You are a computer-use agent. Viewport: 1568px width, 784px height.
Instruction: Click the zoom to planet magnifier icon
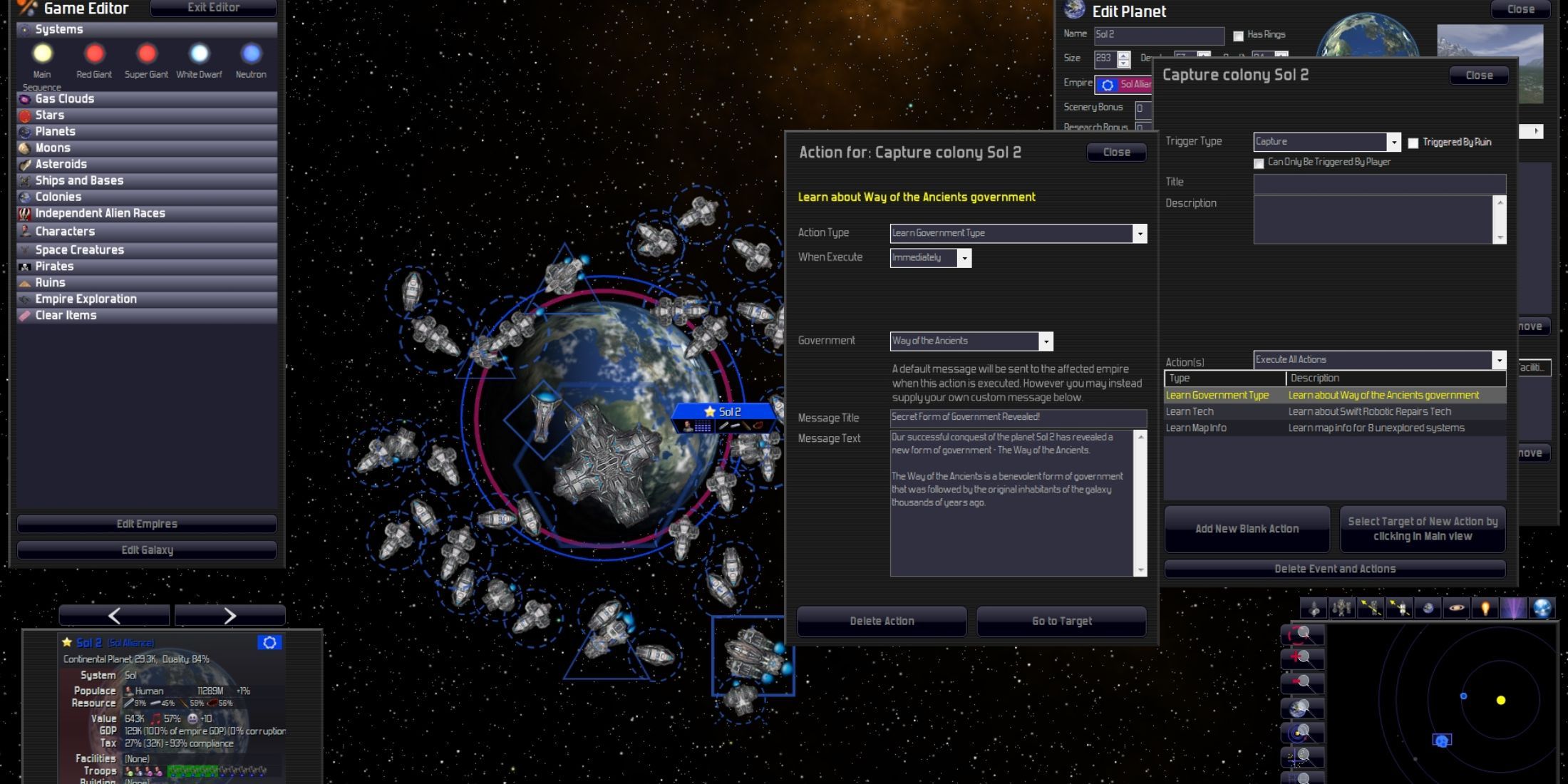point(1302,708)
